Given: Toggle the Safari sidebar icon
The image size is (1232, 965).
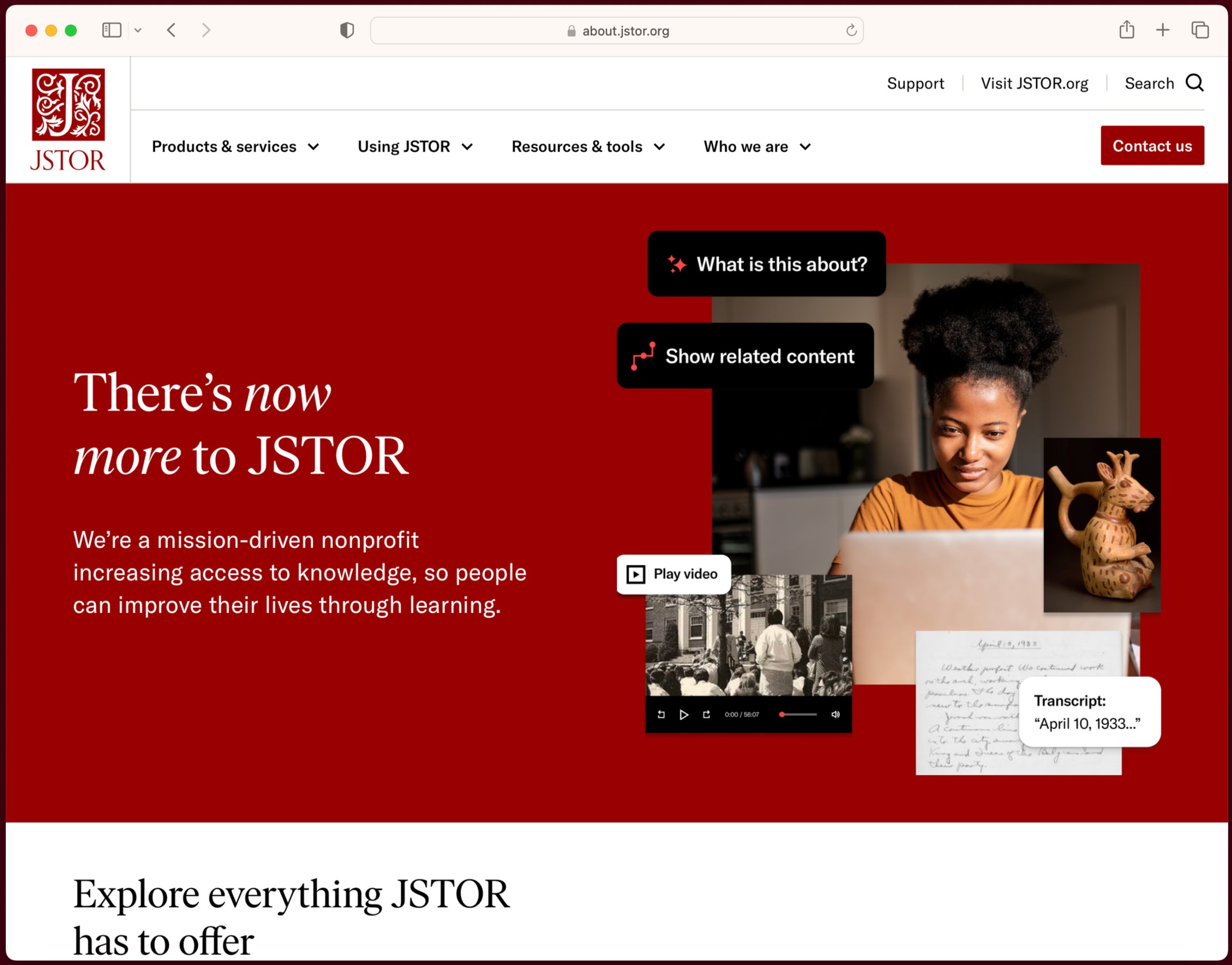Looking at the screenshot, I should click(x=111, y=30).
